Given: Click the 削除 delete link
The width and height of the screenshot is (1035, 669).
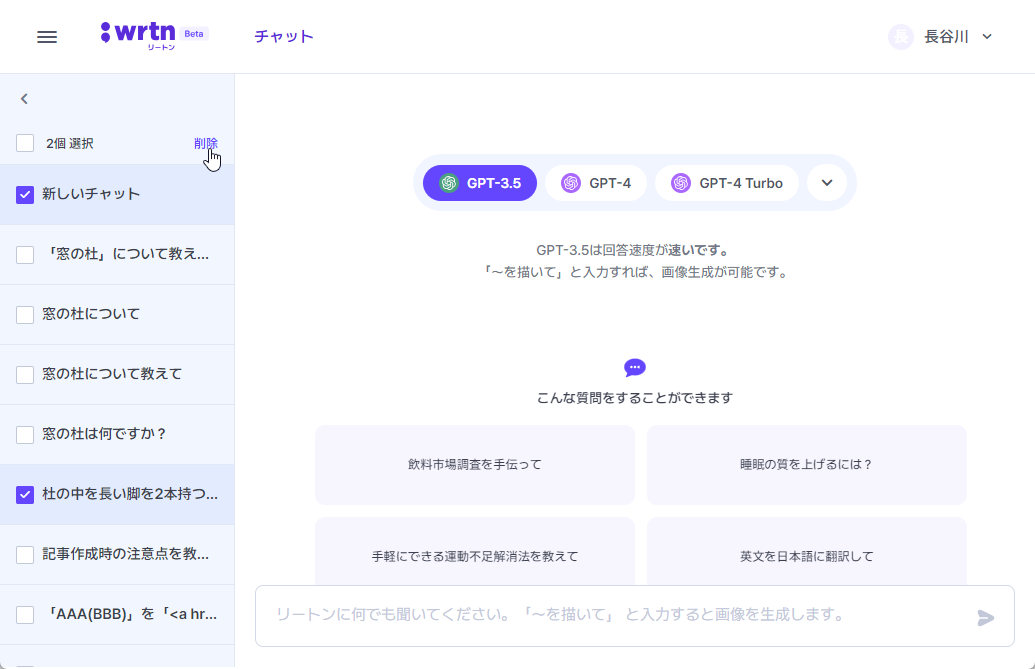Looking at the screenshot, I should click(206, 142).
